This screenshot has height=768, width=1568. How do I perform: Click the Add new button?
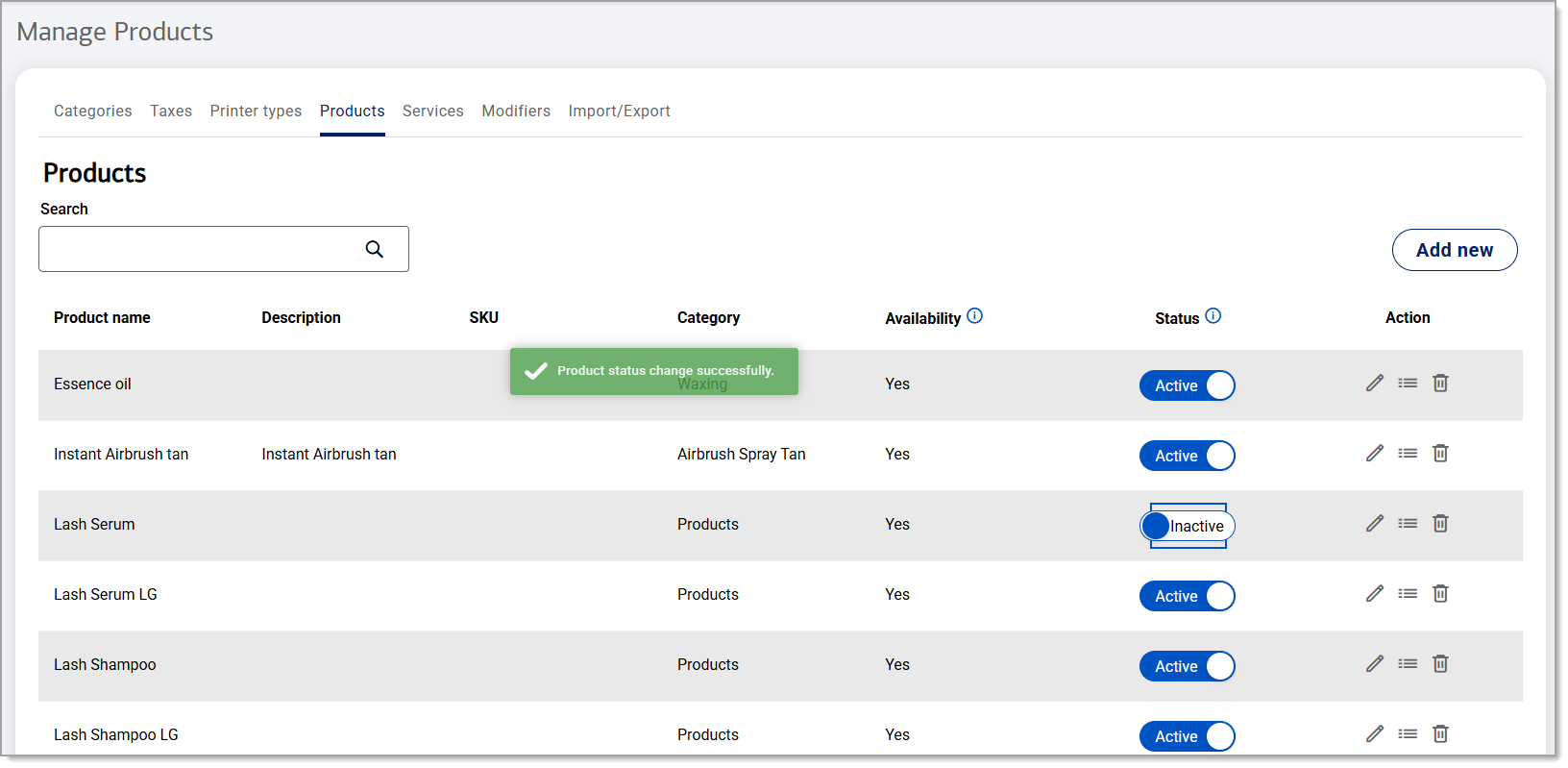click(x=1455, y=250)
